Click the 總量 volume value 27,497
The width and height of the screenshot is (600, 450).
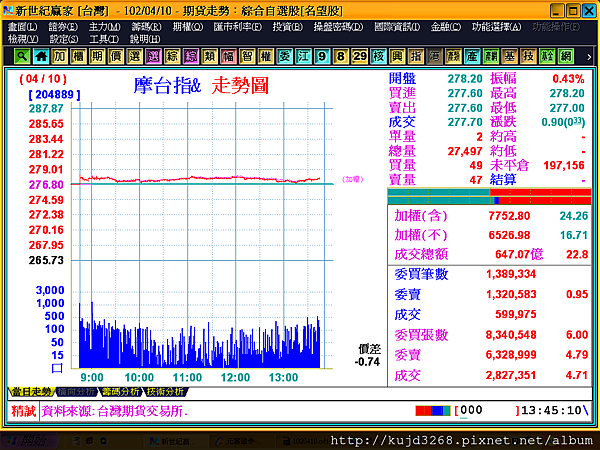click(465, 152)
